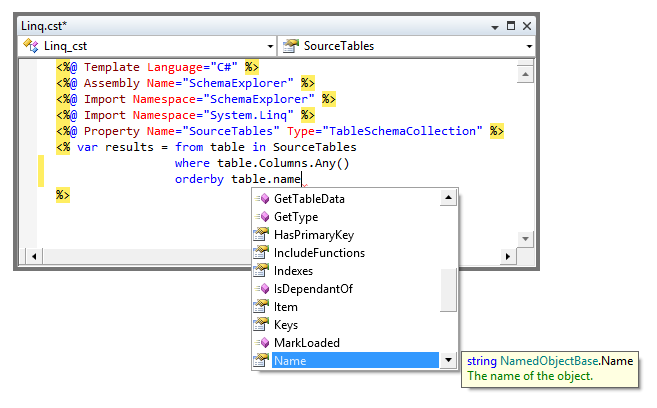Select the IsDependantOf method icon

tap(262, 289)
